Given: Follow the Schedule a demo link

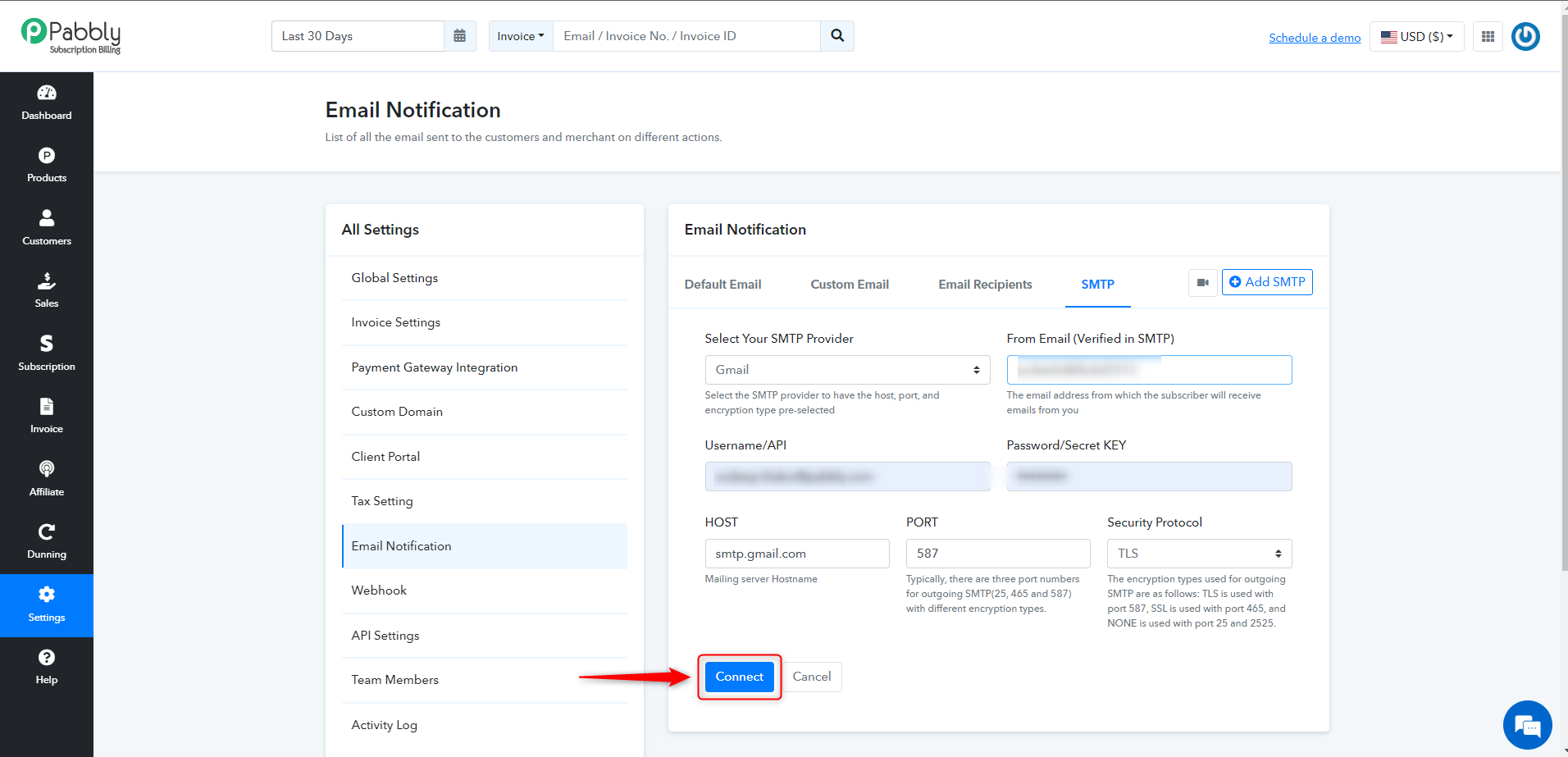Looking at the screenshot, I should pos(1315,38).
